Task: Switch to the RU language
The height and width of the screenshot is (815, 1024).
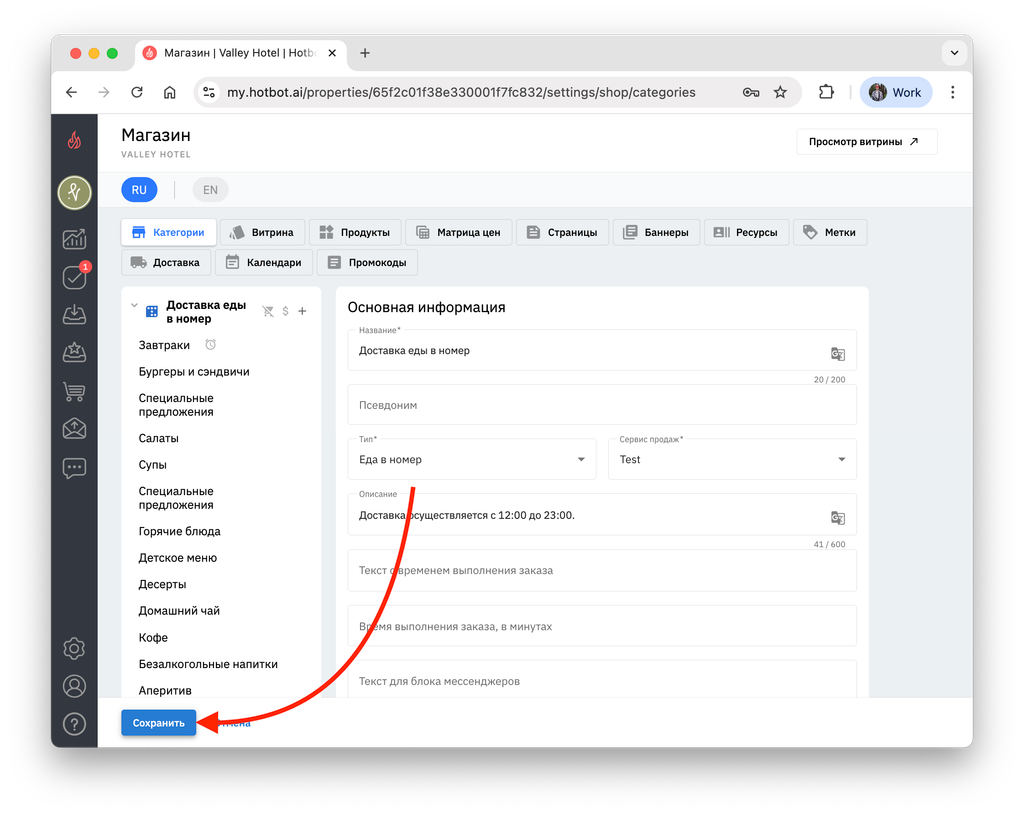Action: click(x=139, y=190)
